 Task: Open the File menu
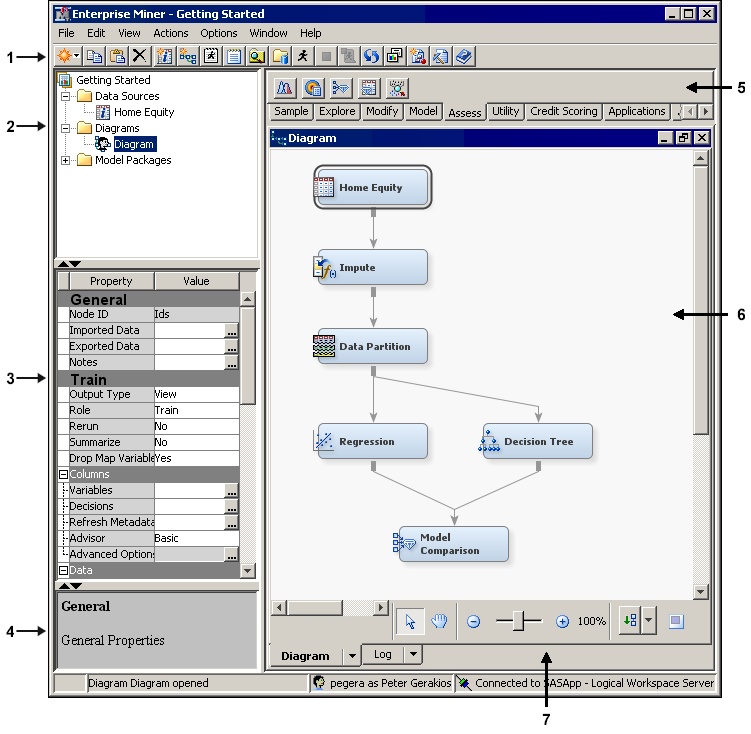click(x=66, y=33)
